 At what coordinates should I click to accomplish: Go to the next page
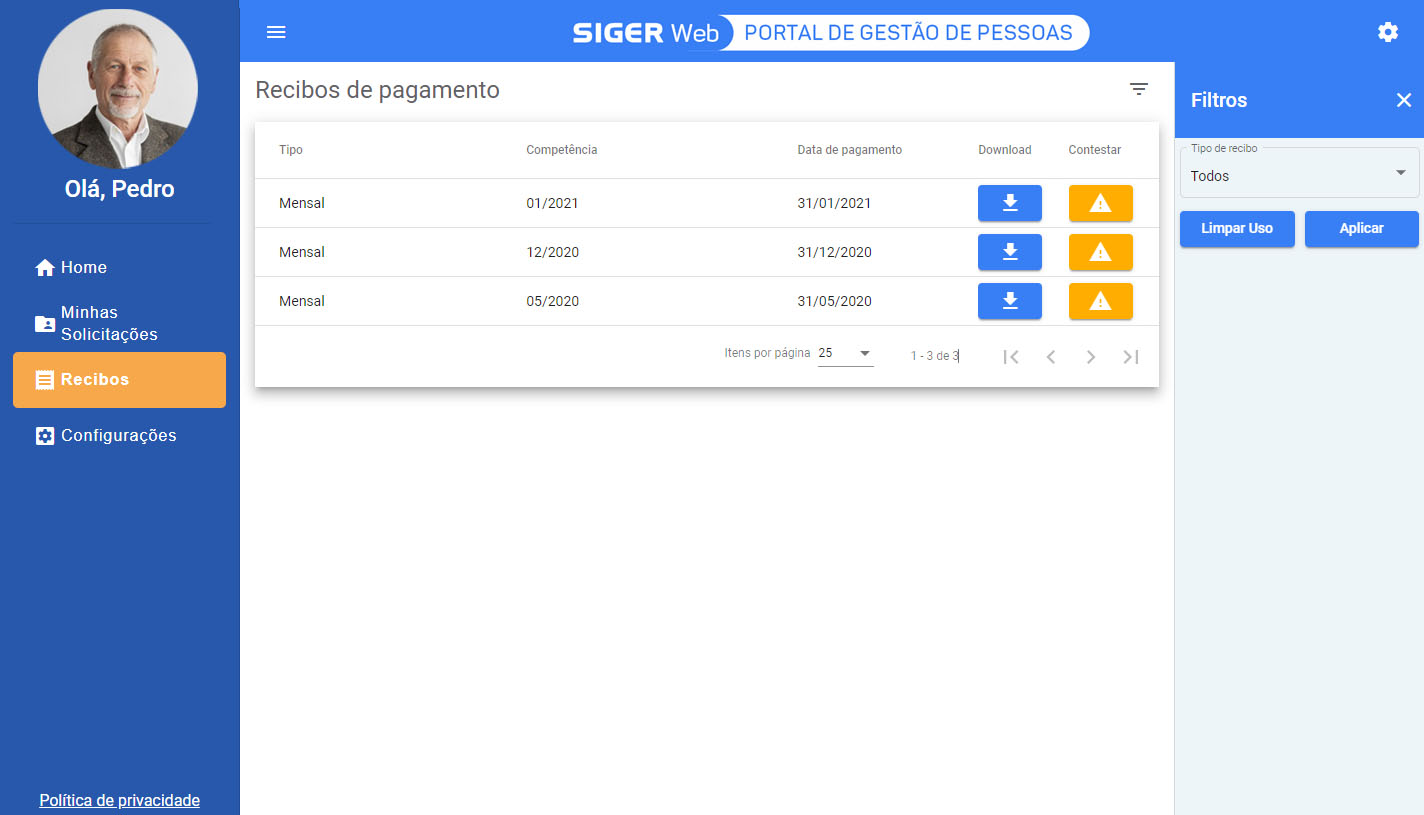tap(1091, 357)
